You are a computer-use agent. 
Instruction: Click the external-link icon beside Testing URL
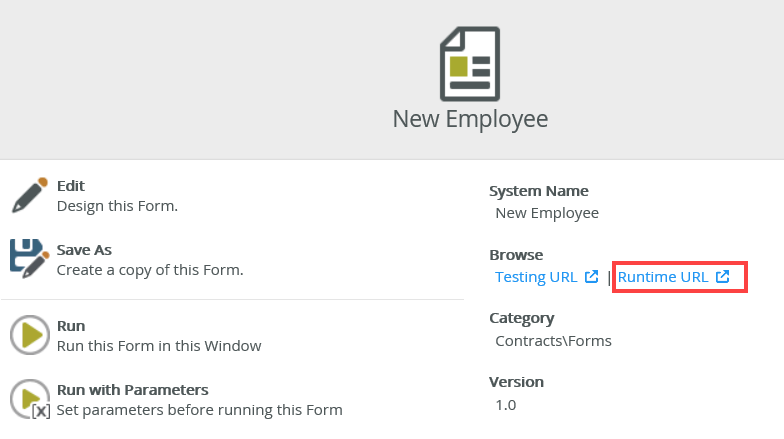592,277
